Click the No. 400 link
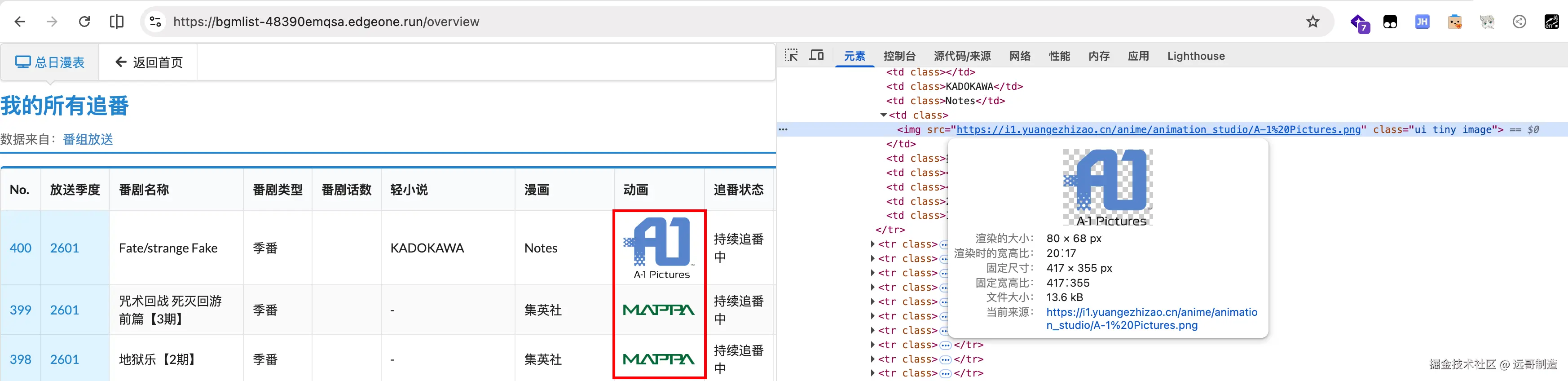1568x381 pixels. tap(21, 248)
